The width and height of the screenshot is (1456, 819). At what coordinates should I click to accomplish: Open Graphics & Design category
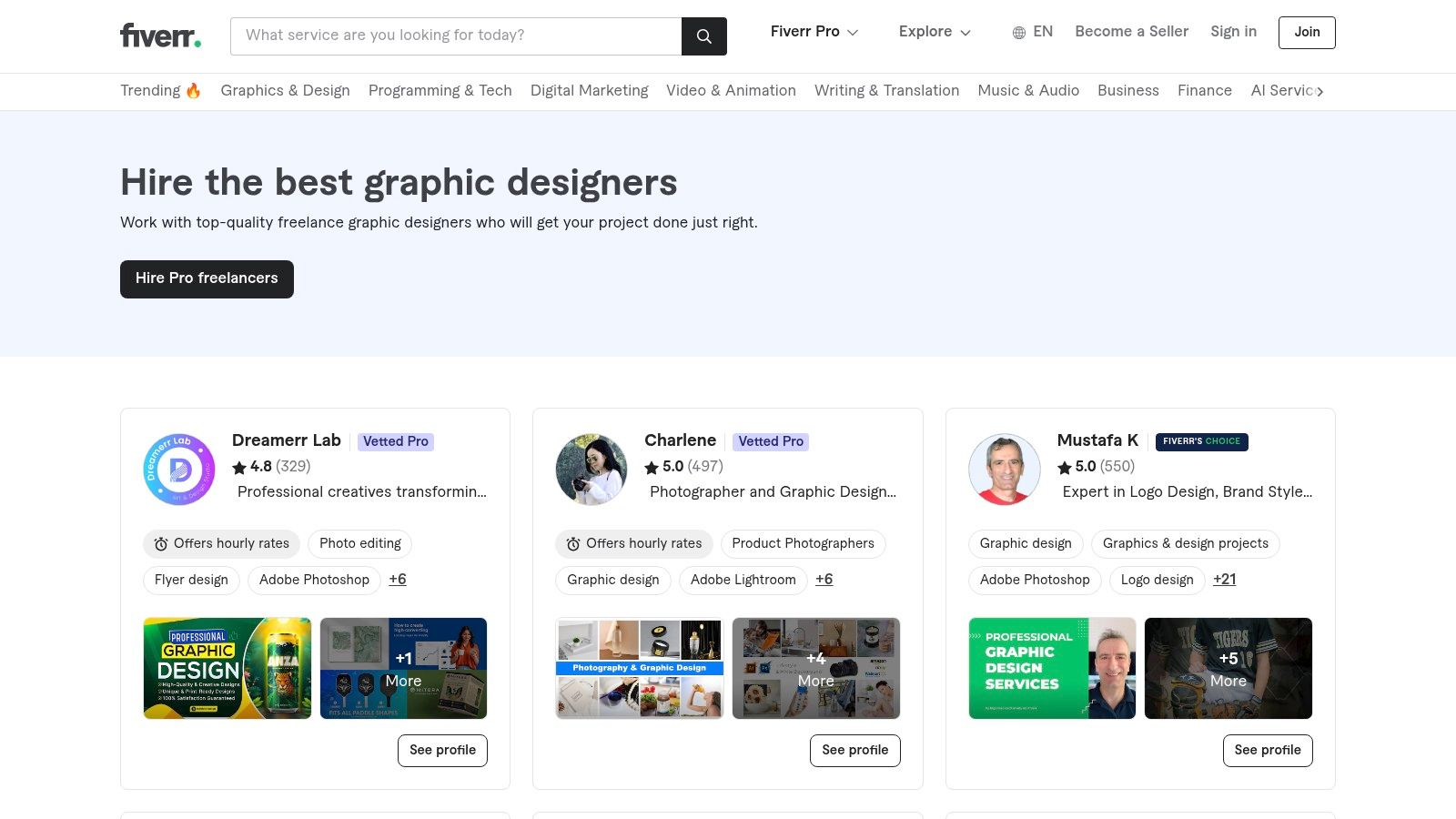click(x=285, y=91)
